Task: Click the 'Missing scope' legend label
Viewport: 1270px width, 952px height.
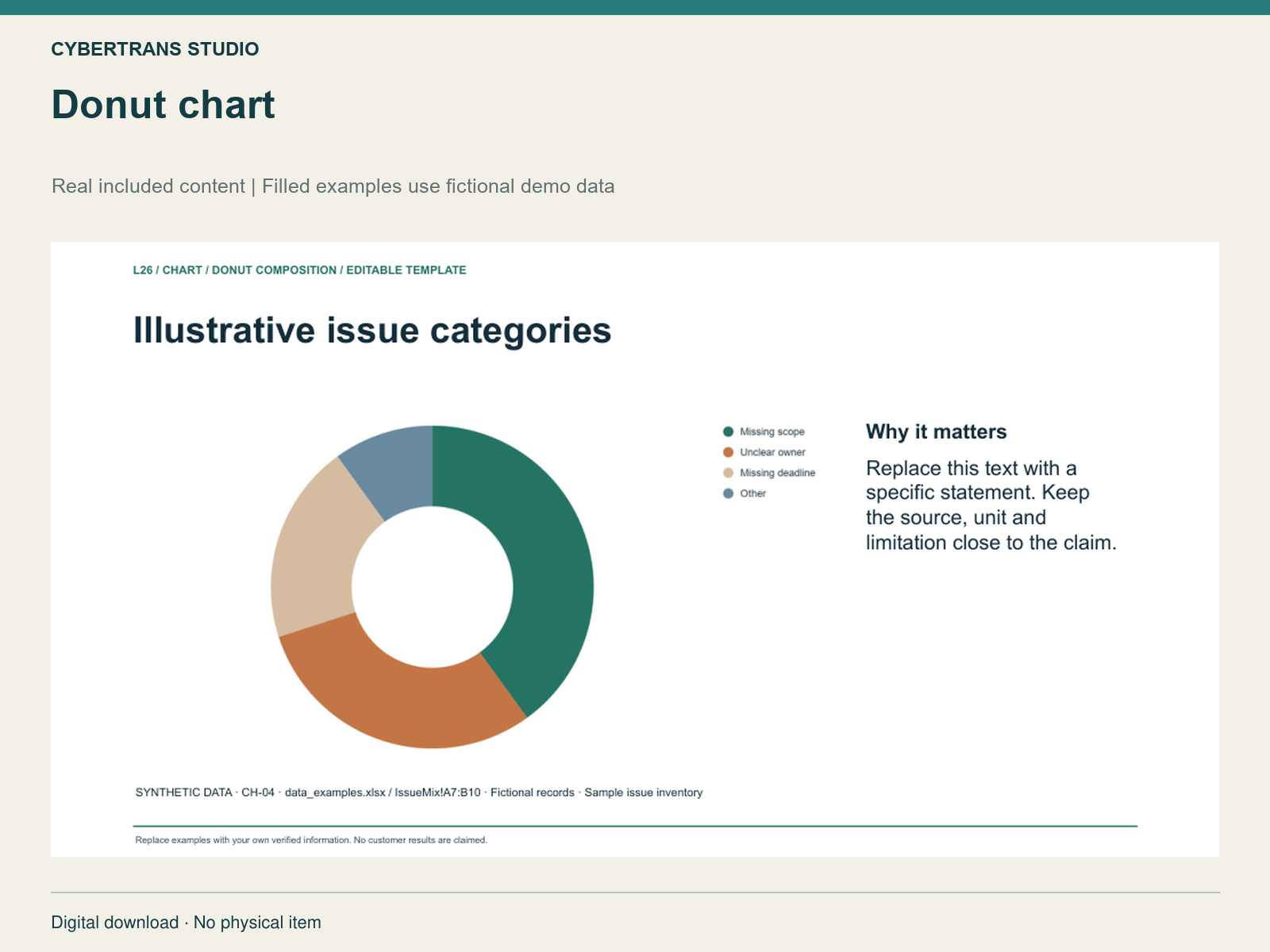Action: click(x=772, y=432)
